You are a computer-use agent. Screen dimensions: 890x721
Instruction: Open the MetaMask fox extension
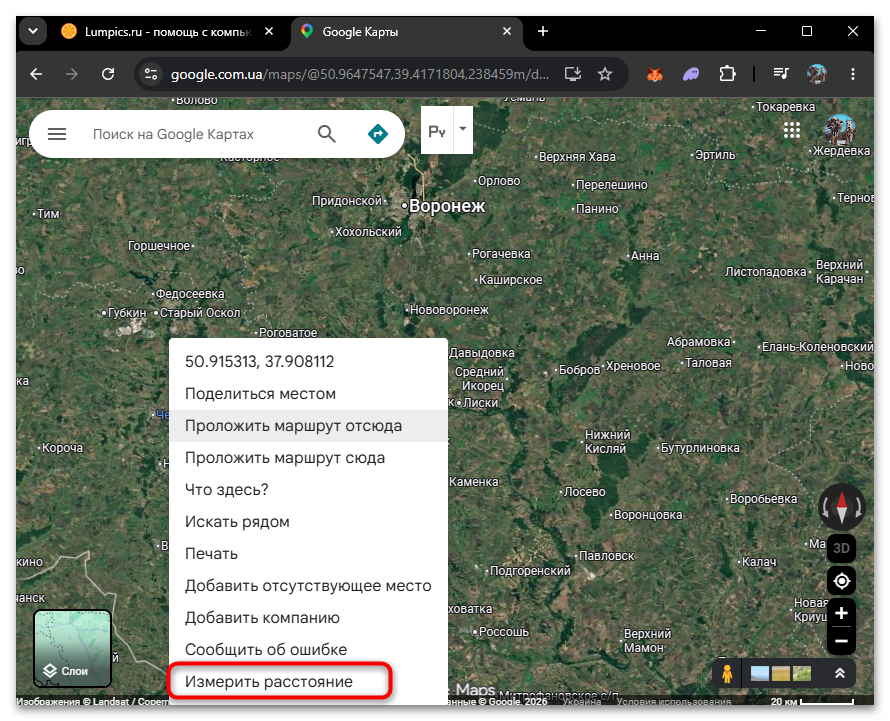(655, 74)
